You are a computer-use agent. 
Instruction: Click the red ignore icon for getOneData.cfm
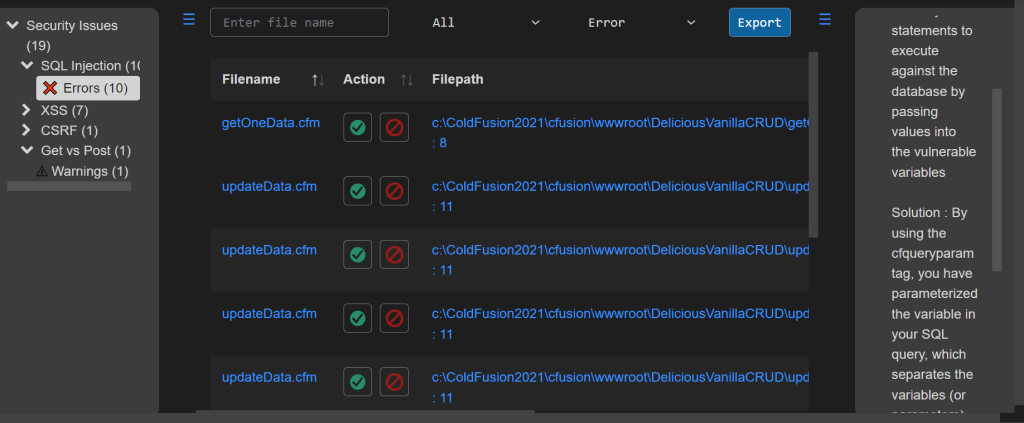pyautogui.click(x=394, y=127)
